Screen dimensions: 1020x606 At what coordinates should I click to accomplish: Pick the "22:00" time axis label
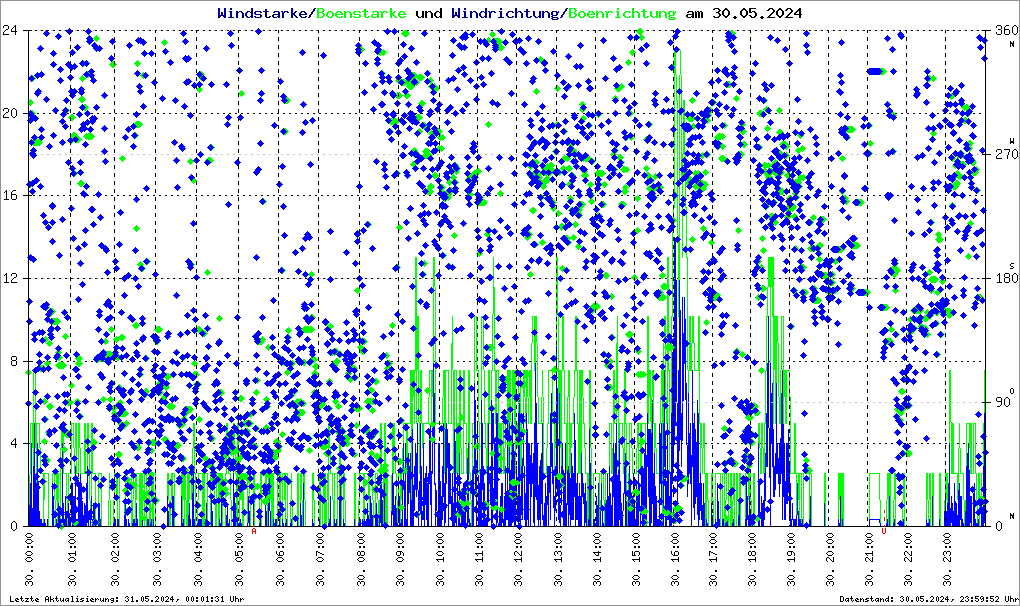coord(907,559)
